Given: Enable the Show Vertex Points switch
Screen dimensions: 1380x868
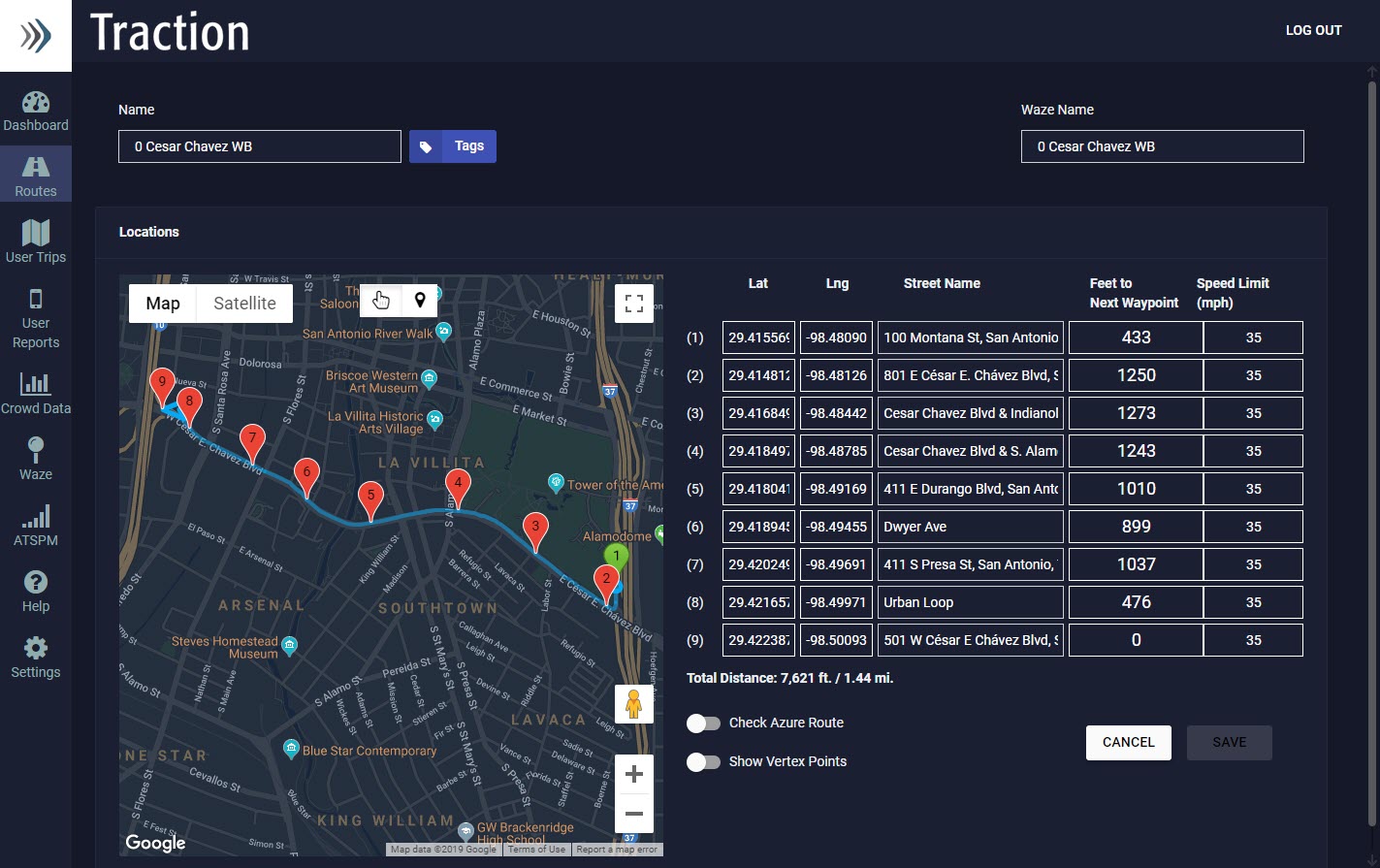Looking at the screenshot, I should coord(703,762).
